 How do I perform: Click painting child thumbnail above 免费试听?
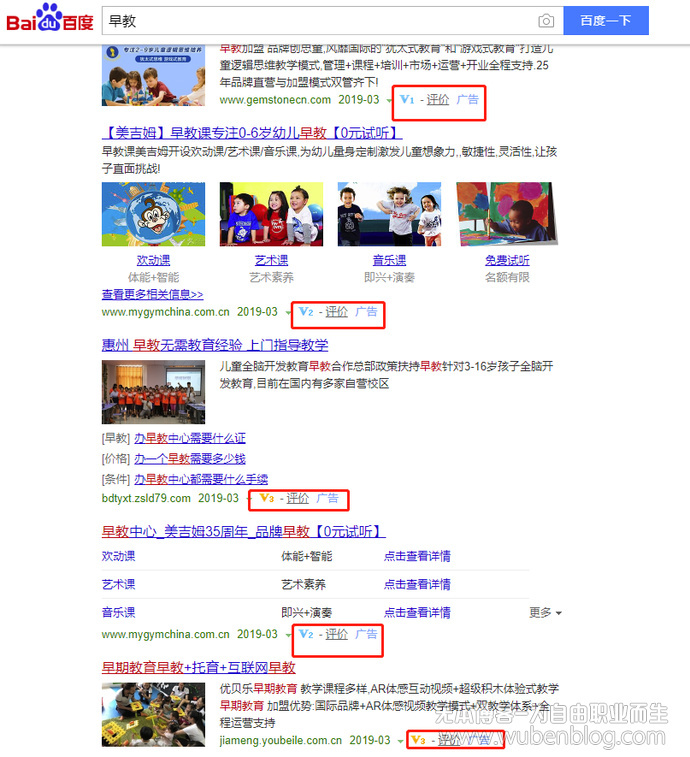[507, 214]
